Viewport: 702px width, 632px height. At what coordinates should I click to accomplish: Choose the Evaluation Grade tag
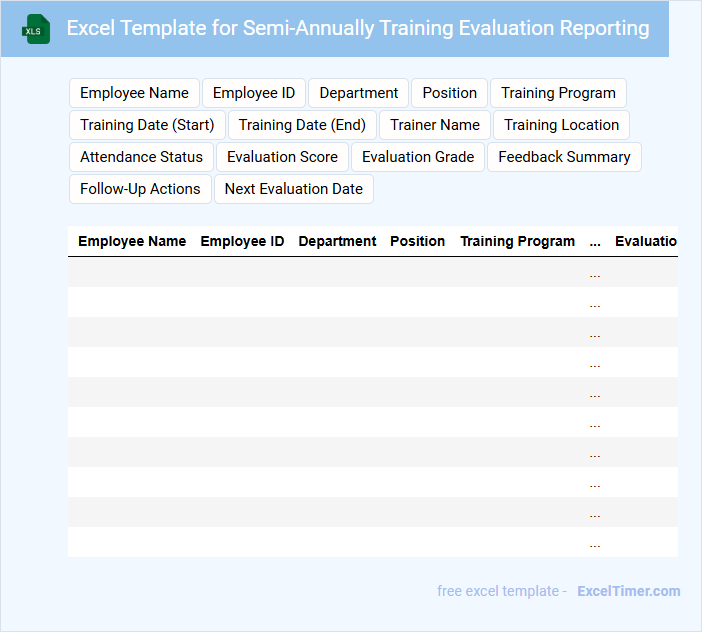point(418,157)
